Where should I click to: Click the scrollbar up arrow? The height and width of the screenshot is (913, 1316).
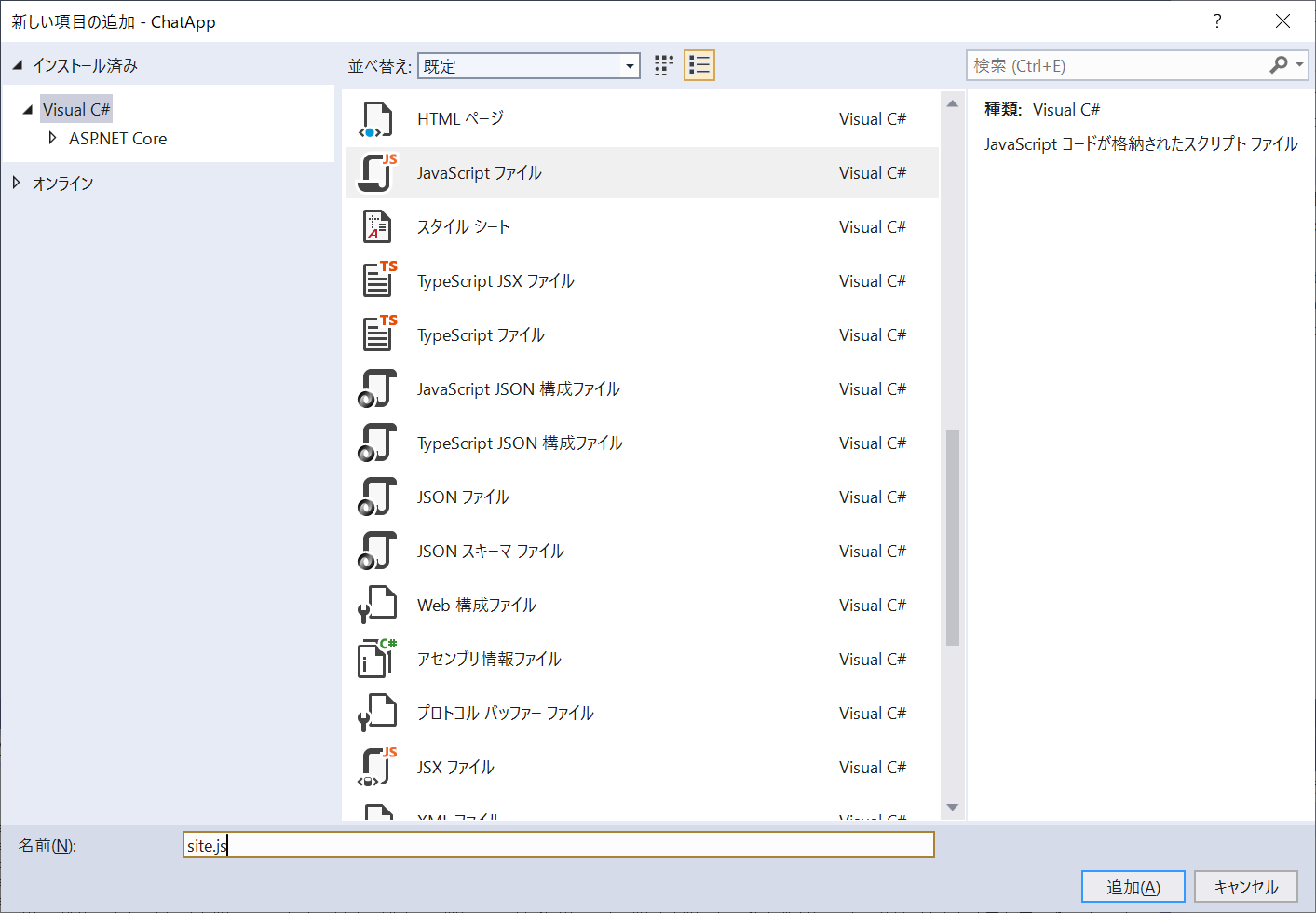point(953,103)
